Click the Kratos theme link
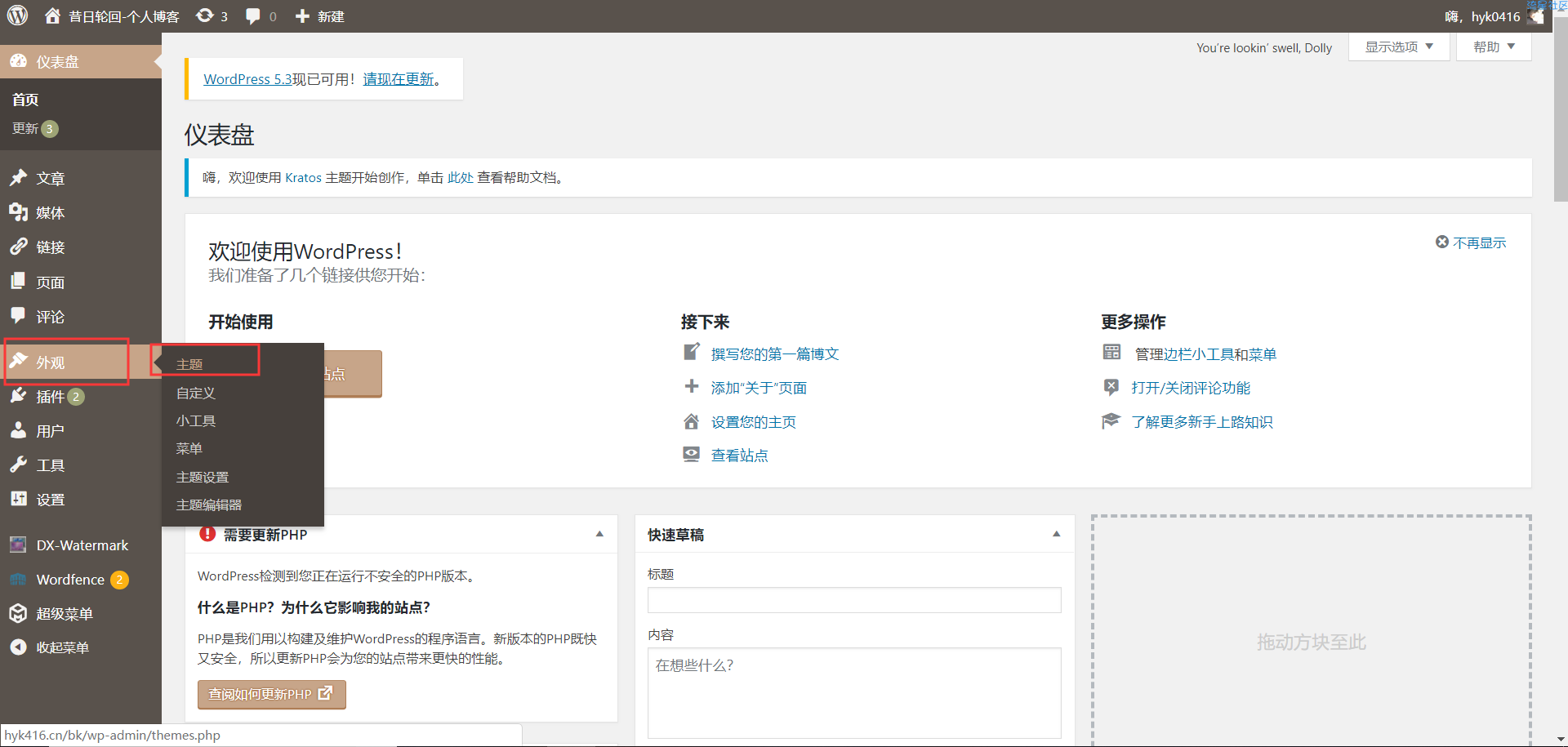1568x747 pixels. [x=303, y=177]
